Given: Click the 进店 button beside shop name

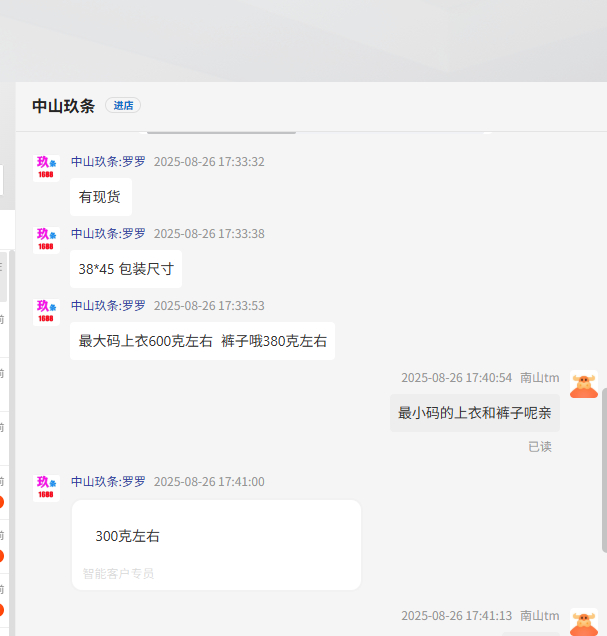Looking at the screenshot, I should pos(123,105).
